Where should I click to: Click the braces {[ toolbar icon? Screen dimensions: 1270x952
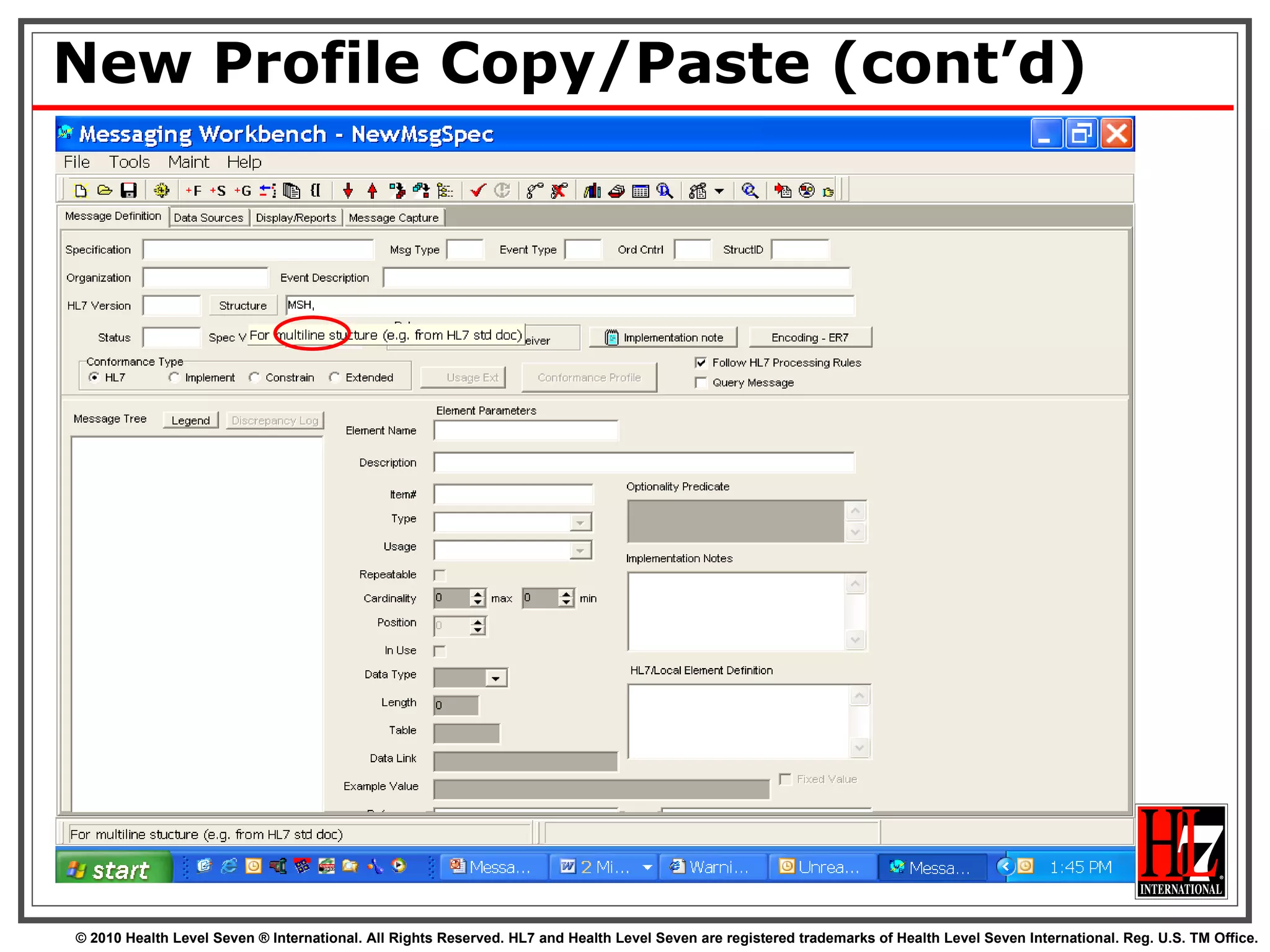click(316, 190)
